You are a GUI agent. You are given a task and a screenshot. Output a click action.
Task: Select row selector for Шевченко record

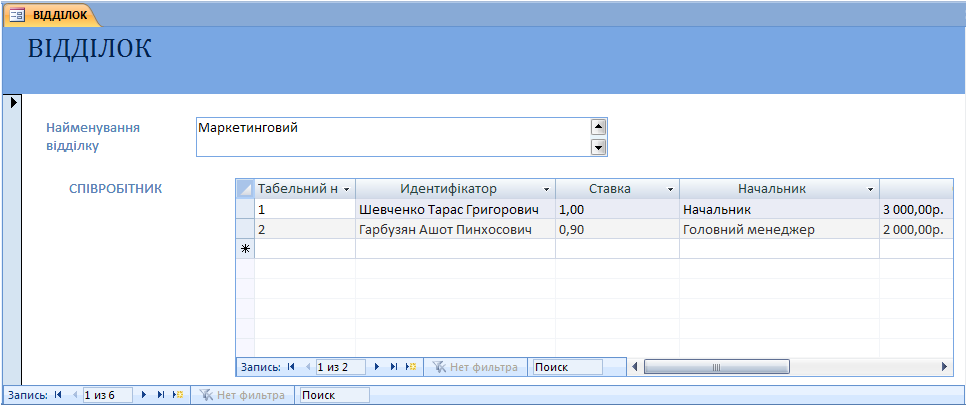(245, 209)
